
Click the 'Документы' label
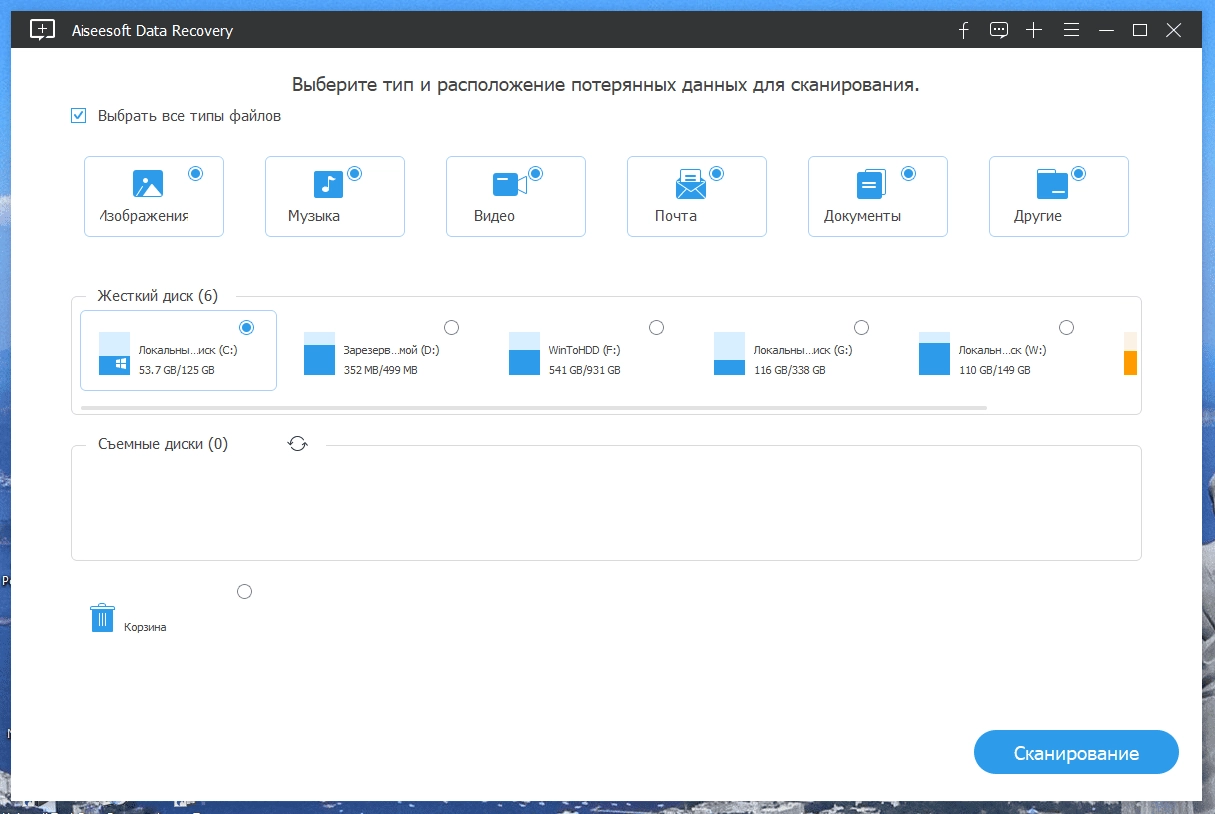tap(862, 216)
